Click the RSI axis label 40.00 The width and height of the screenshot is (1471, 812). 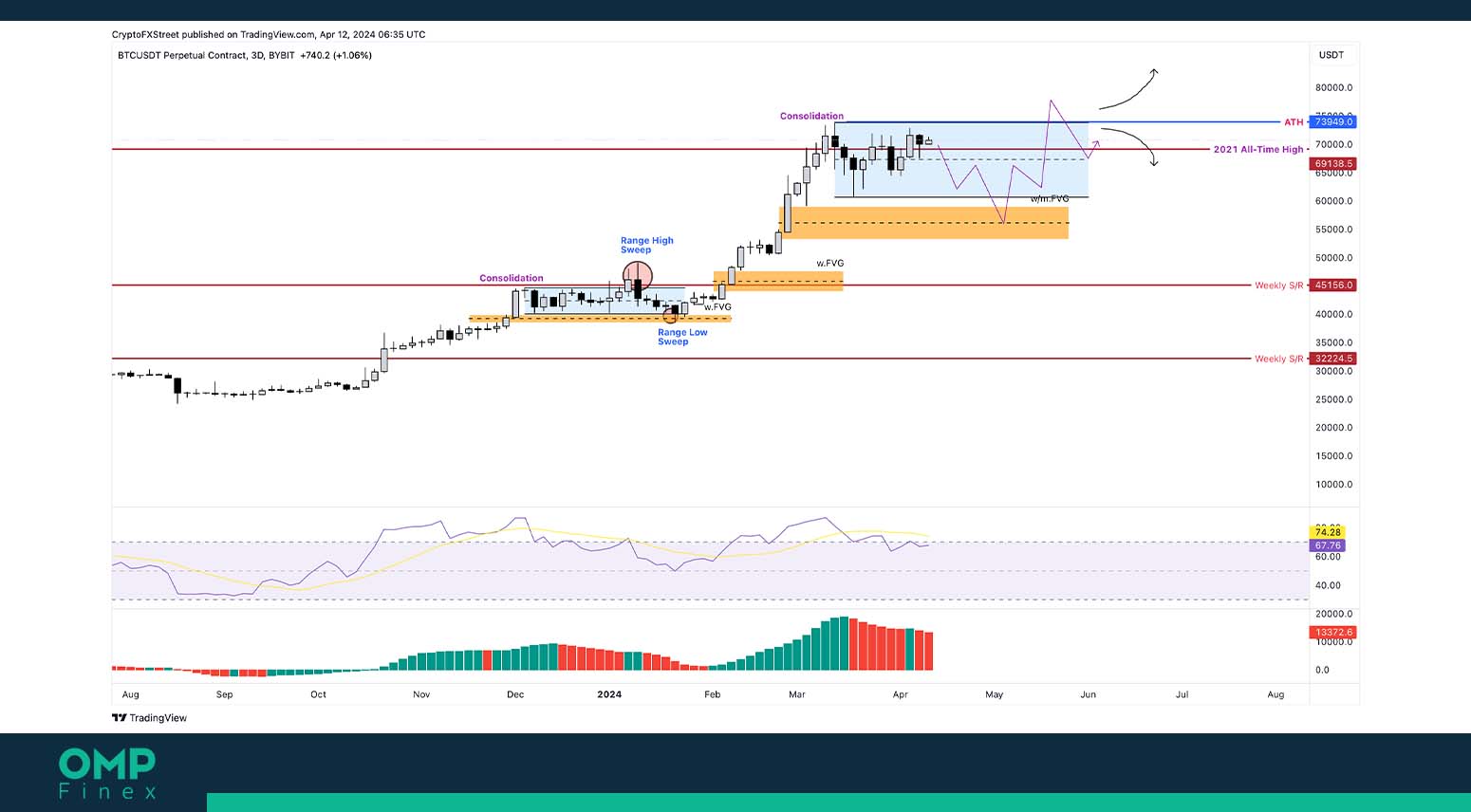[x=1328, y=585]
